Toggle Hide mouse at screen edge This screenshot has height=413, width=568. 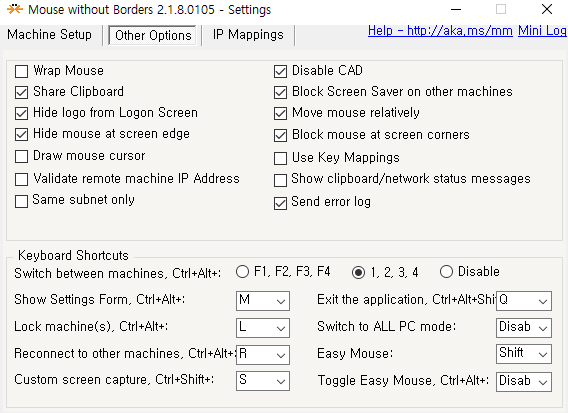[21, 134]
